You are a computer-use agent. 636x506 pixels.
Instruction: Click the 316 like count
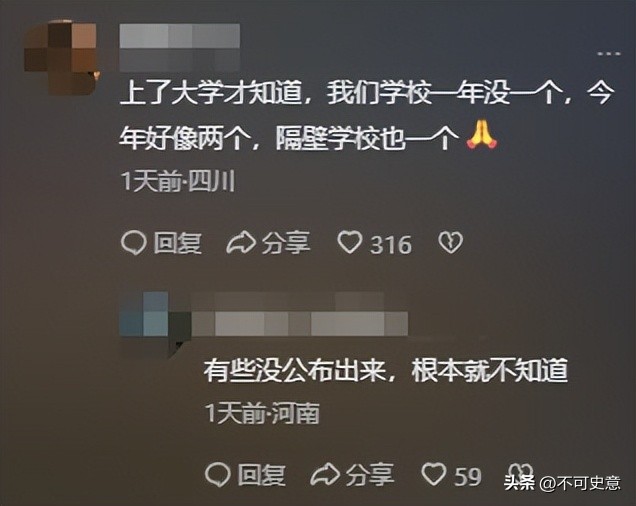pyautogui.click(x=391, y=244)
